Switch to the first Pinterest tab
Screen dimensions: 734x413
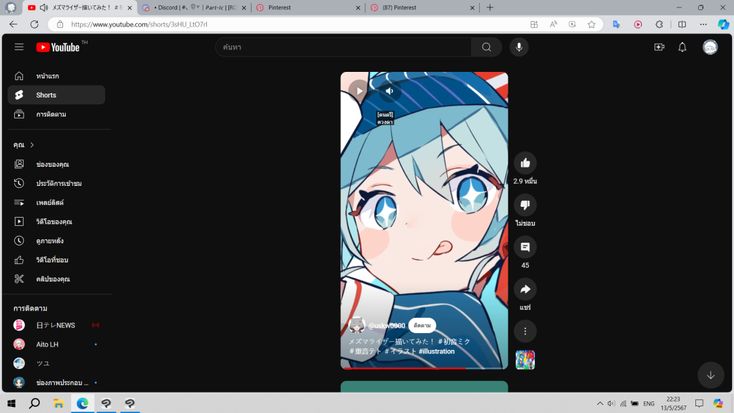308,7
